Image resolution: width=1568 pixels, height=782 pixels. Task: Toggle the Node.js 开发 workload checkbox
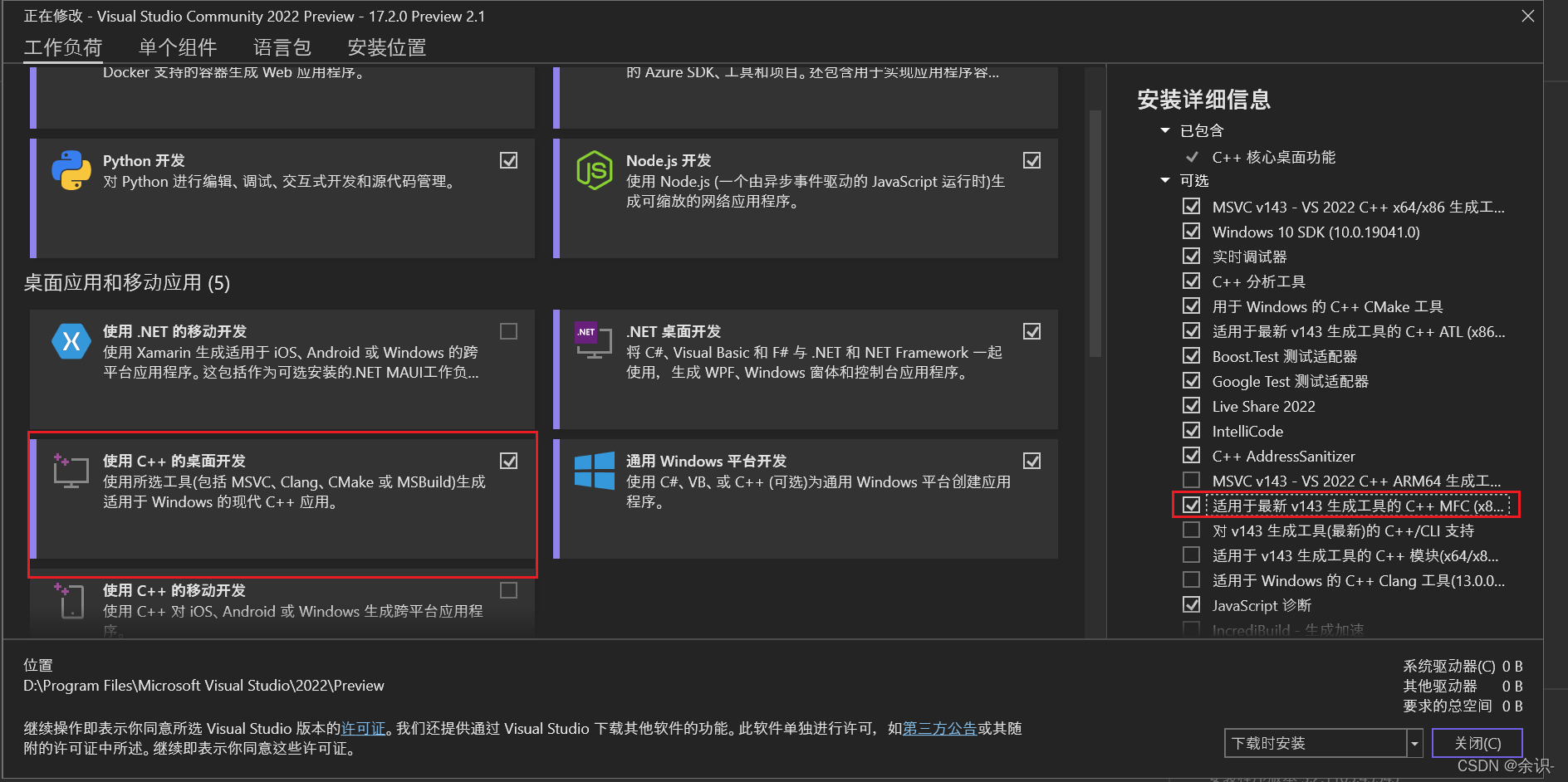[x=1032, y=160]
